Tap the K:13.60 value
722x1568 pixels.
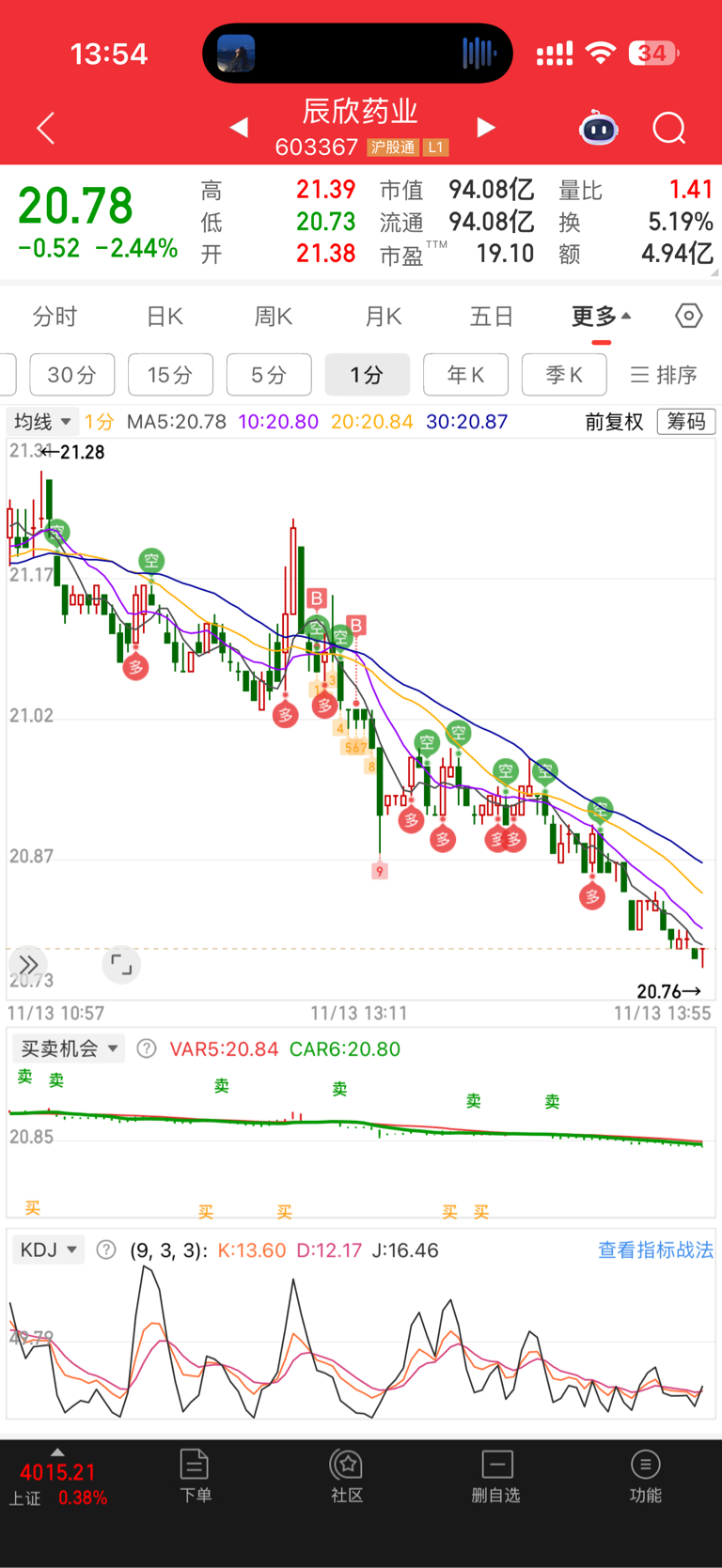click(251, 1250)
